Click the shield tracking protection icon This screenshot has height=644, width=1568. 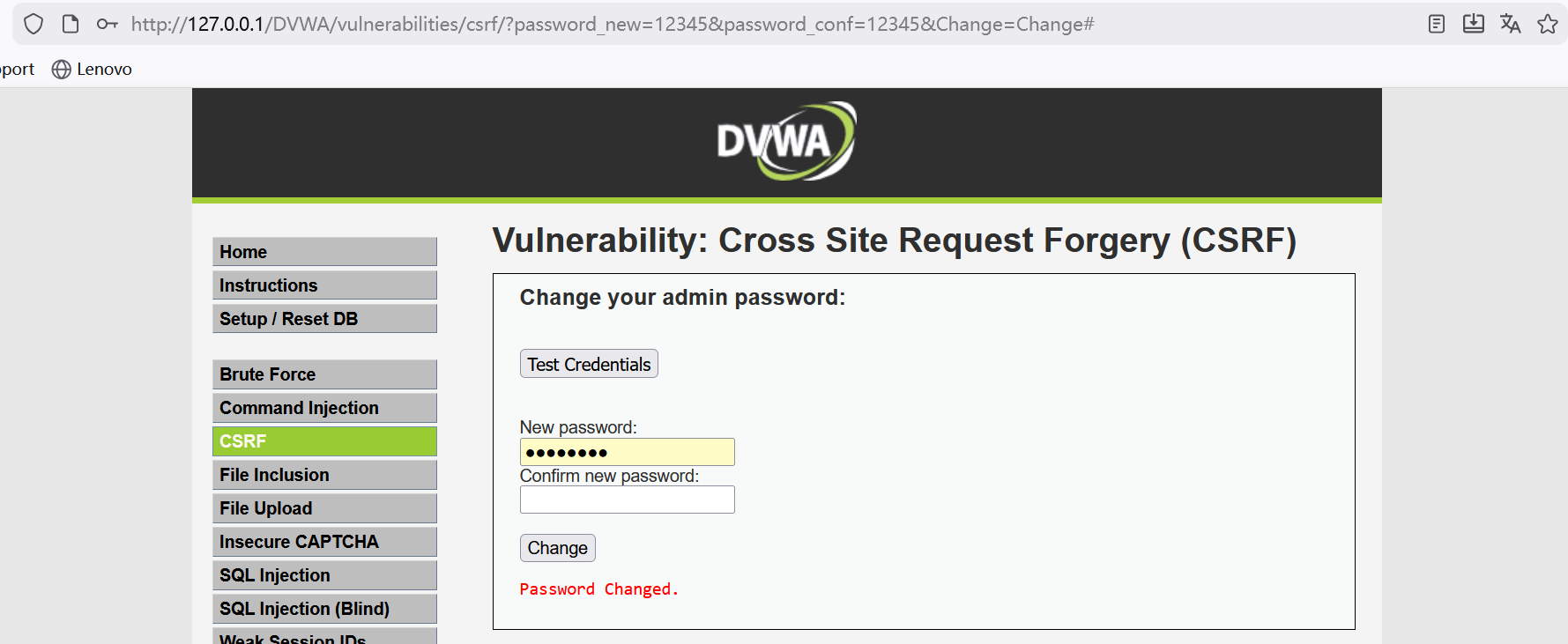click(x=33, y=24)
